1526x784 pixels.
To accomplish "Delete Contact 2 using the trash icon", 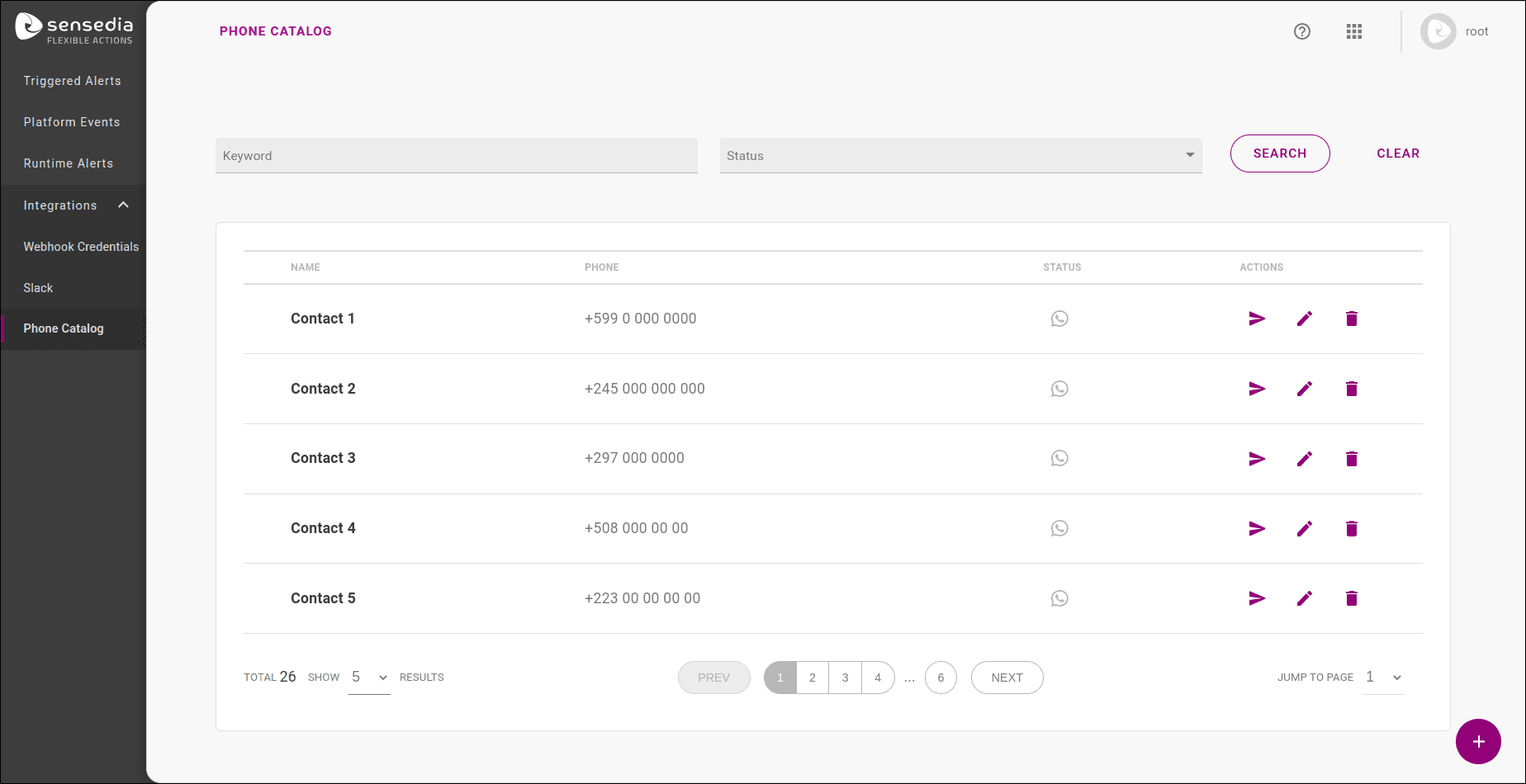I will pos(1351,389).
